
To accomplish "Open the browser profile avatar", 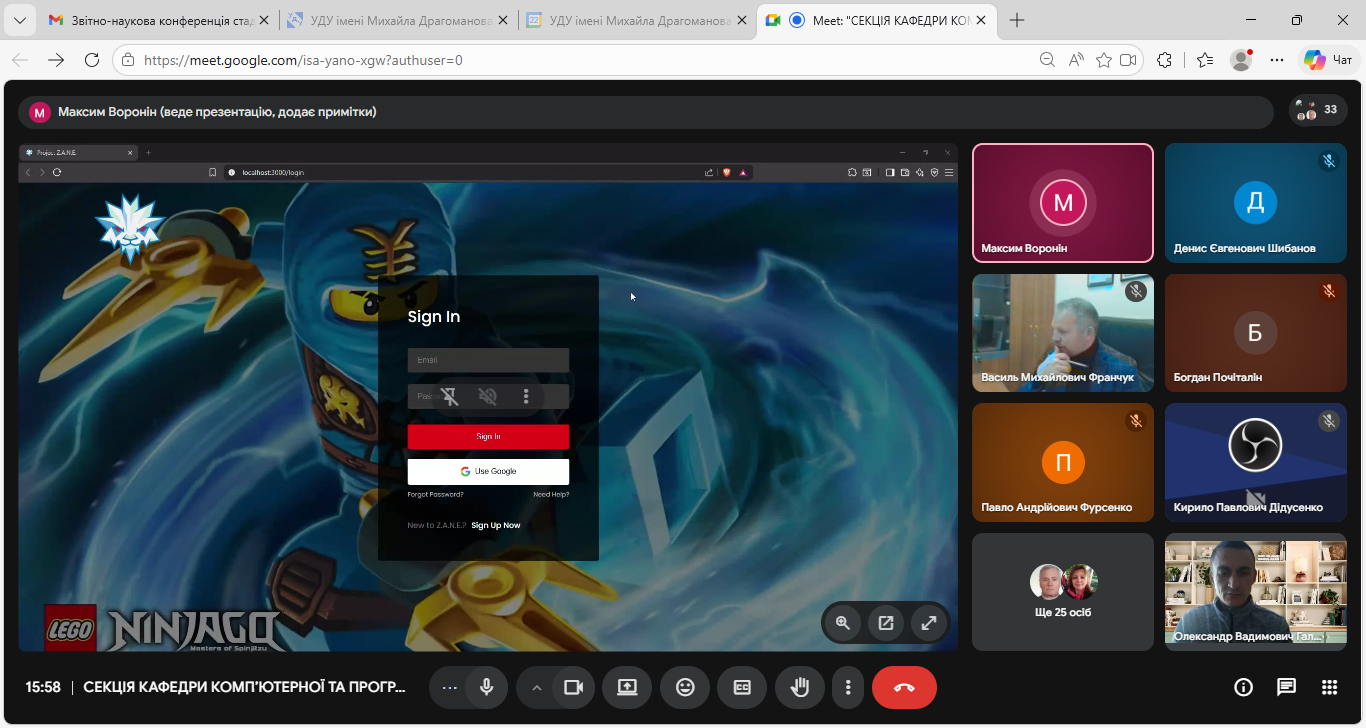I will click(1241, 60).
